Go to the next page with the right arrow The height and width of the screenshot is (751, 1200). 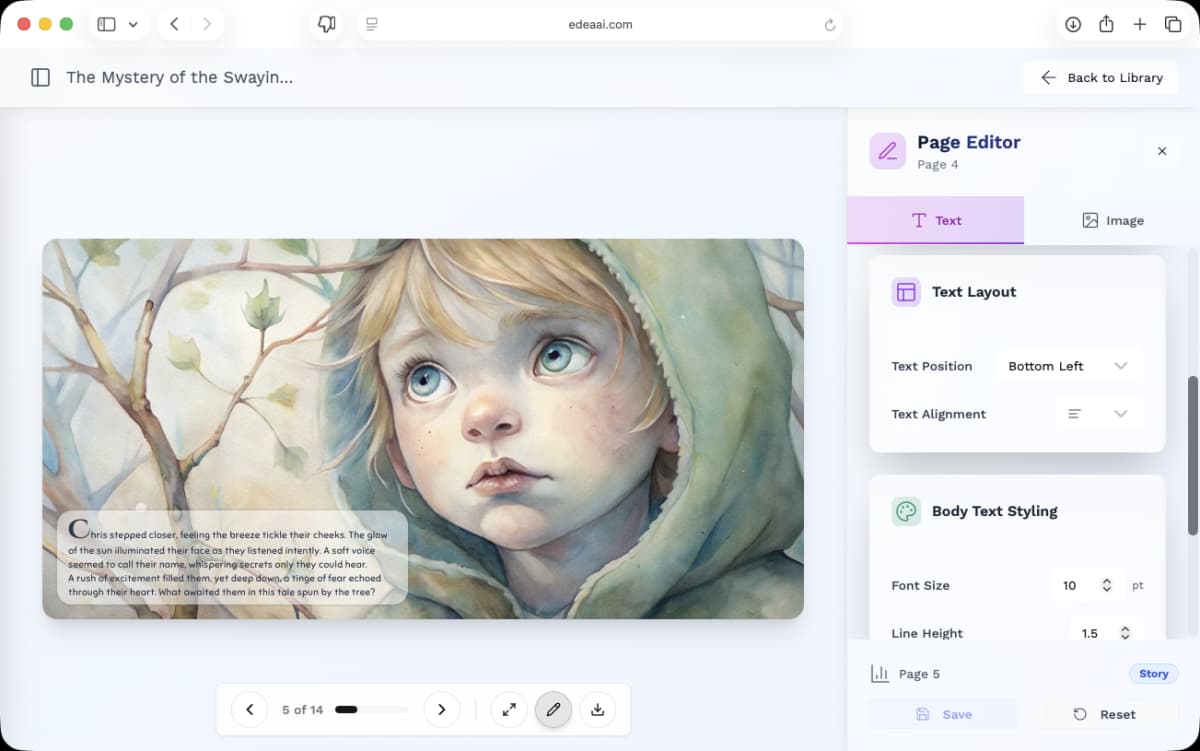tap(442, 709)
